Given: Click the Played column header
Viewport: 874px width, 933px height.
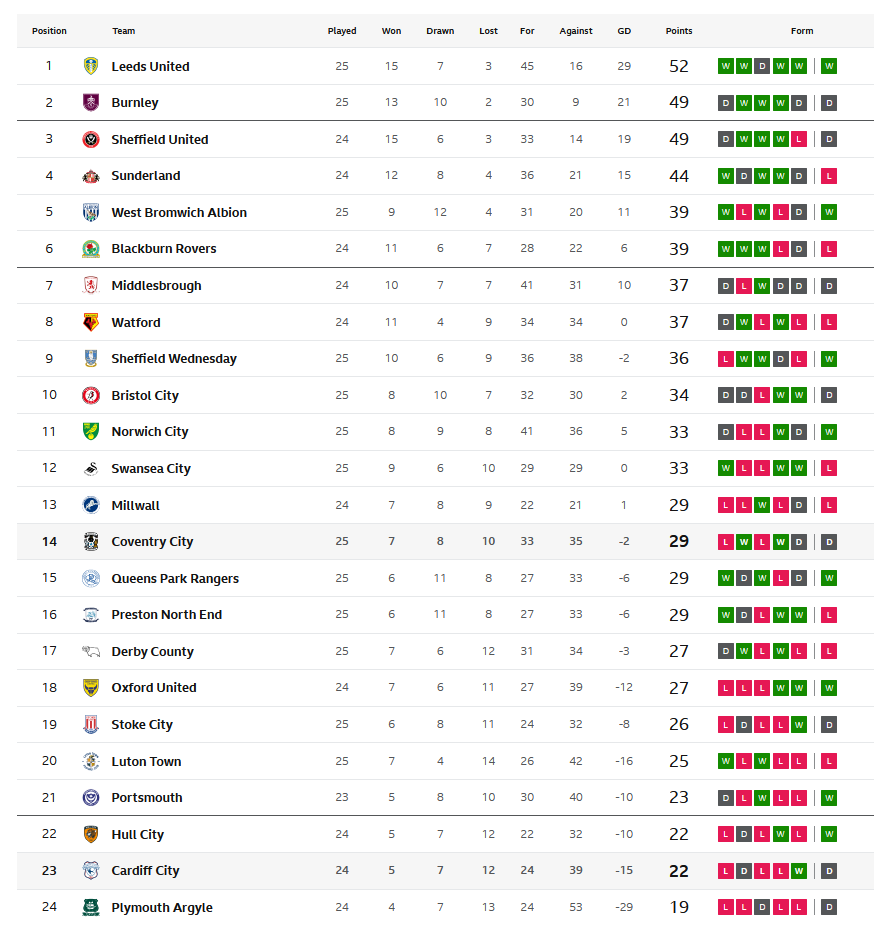Looking at the screenshot, I should pos(342,31).
